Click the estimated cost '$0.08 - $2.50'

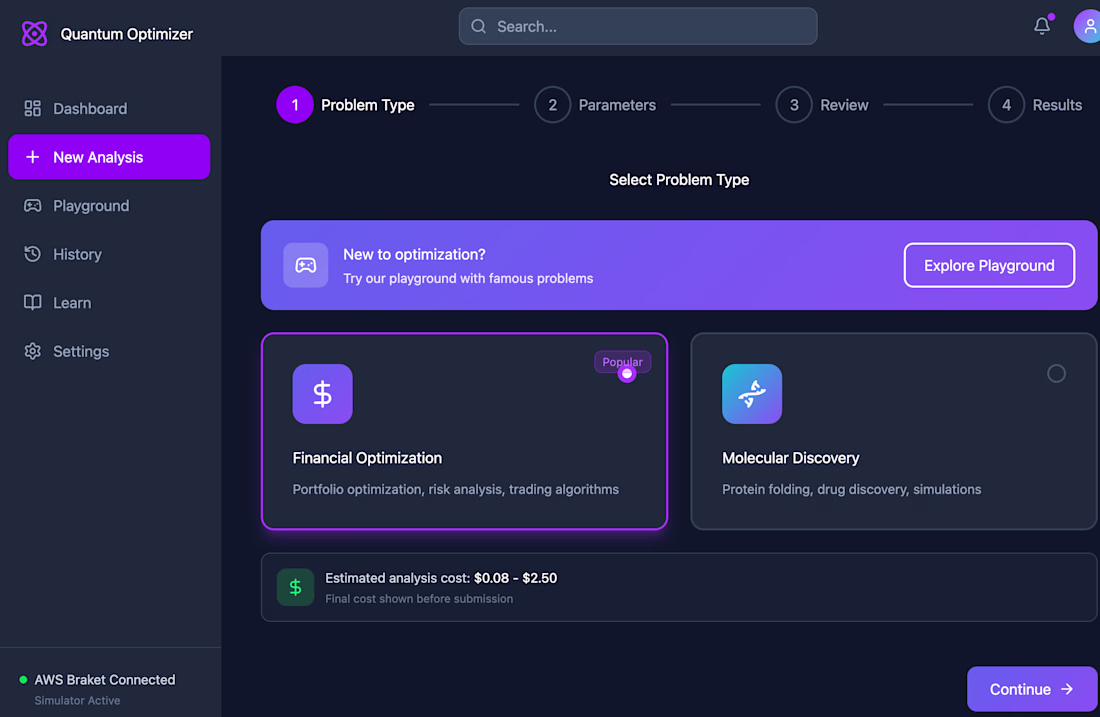pyautogui.click(x=516, y=578)
